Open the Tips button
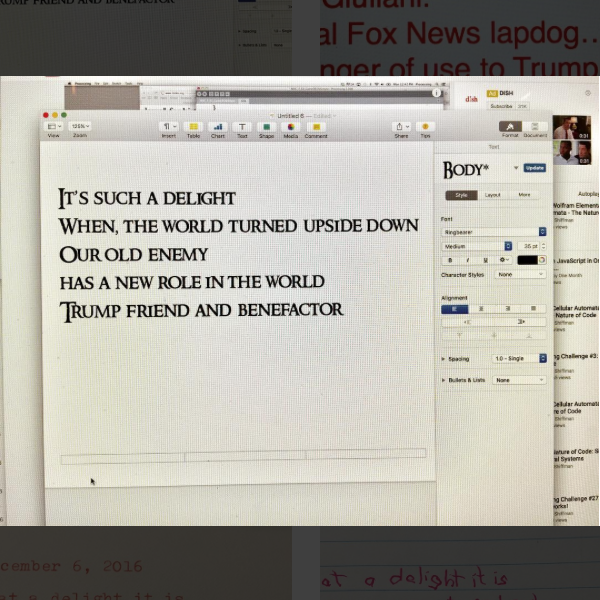The image size is (600, 600). [x=425, y=126]
